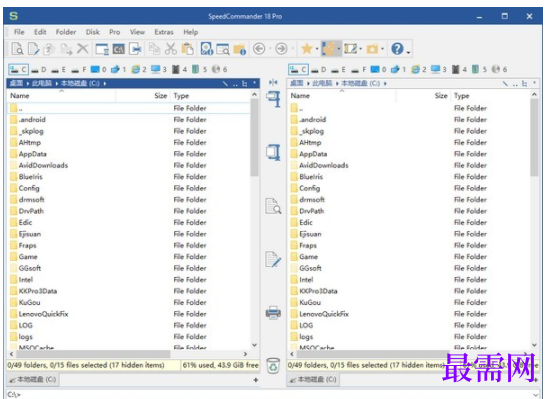Open the Help icon dropdown arrow
The height and width of the screenshot is (399, 554).
pyautogui.click(x=408, y=52)
